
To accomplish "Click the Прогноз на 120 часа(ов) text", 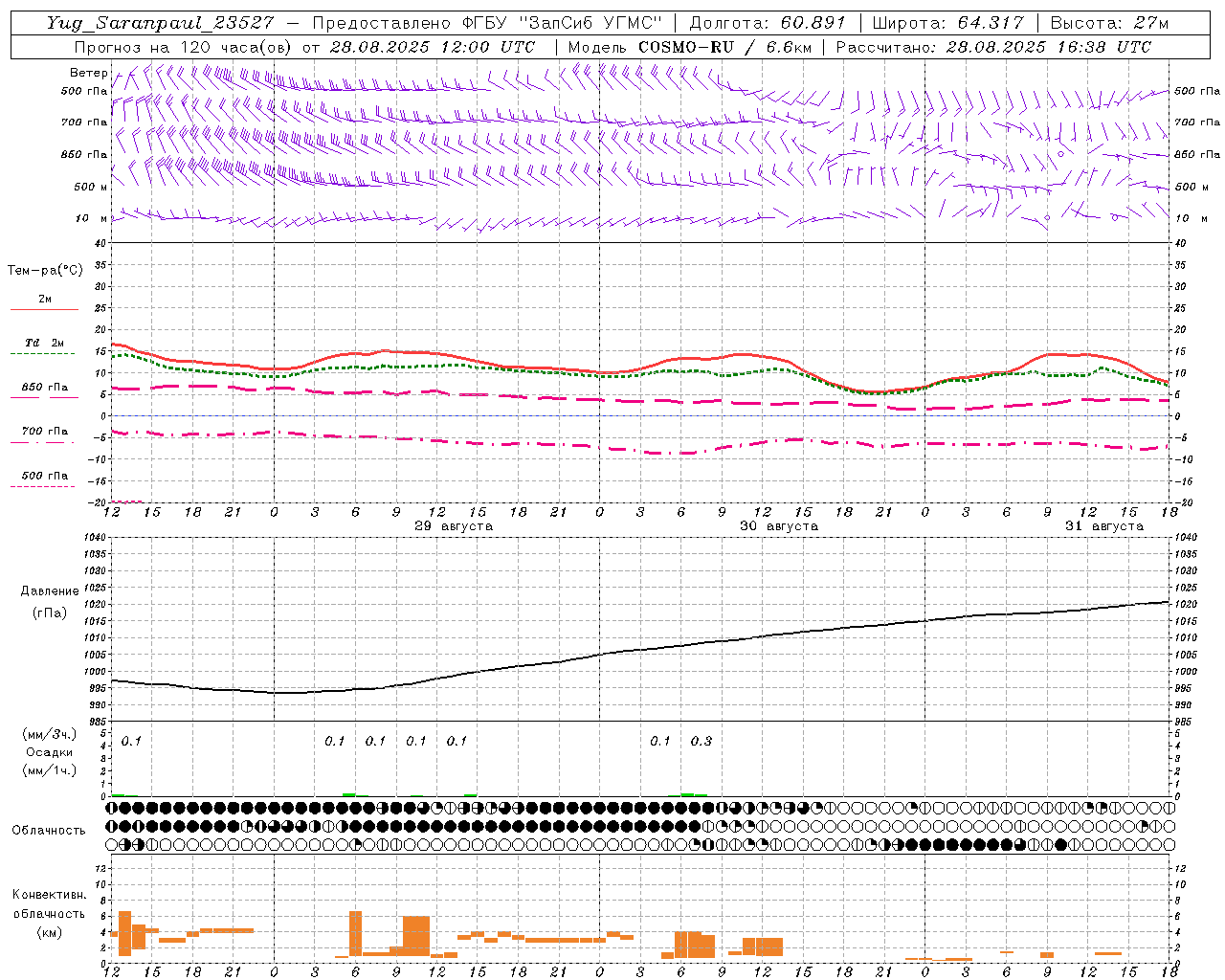I will 185,47.
